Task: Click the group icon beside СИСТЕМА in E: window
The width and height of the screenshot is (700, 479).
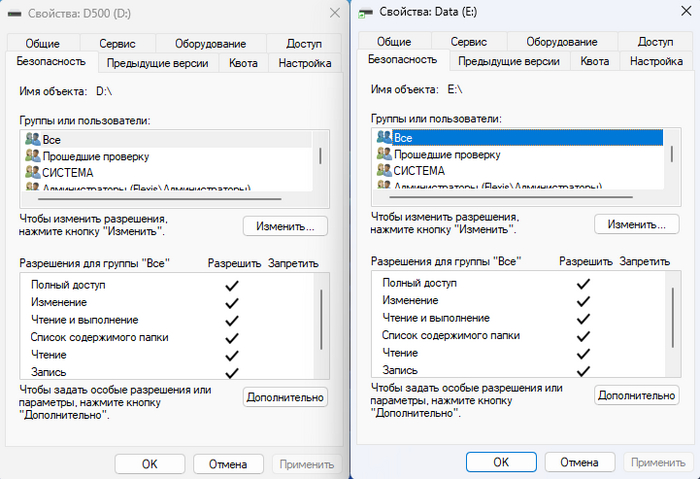Action: click(x=384, y=171)
